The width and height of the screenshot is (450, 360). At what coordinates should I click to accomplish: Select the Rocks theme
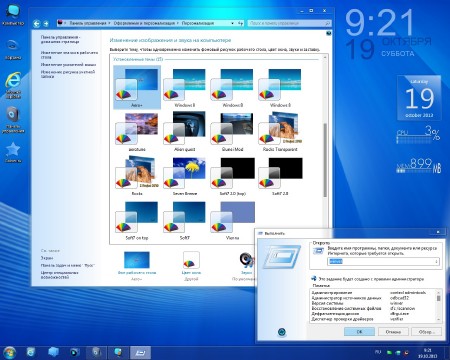coord(137,176)
